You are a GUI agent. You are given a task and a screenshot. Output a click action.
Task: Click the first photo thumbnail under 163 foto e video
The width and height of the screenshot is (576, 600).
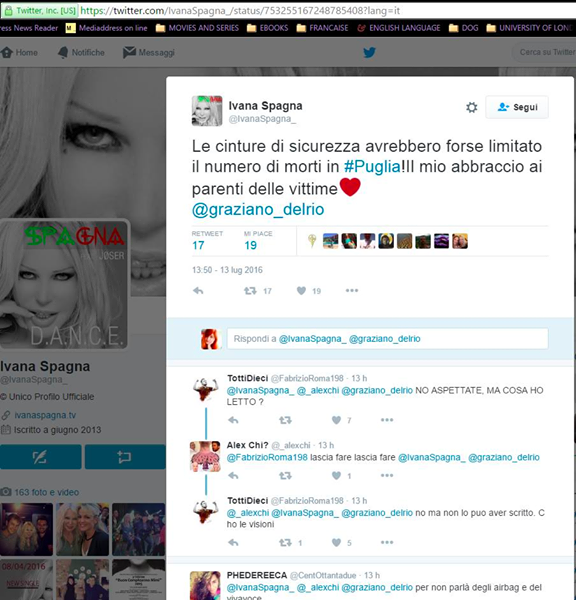26,529
